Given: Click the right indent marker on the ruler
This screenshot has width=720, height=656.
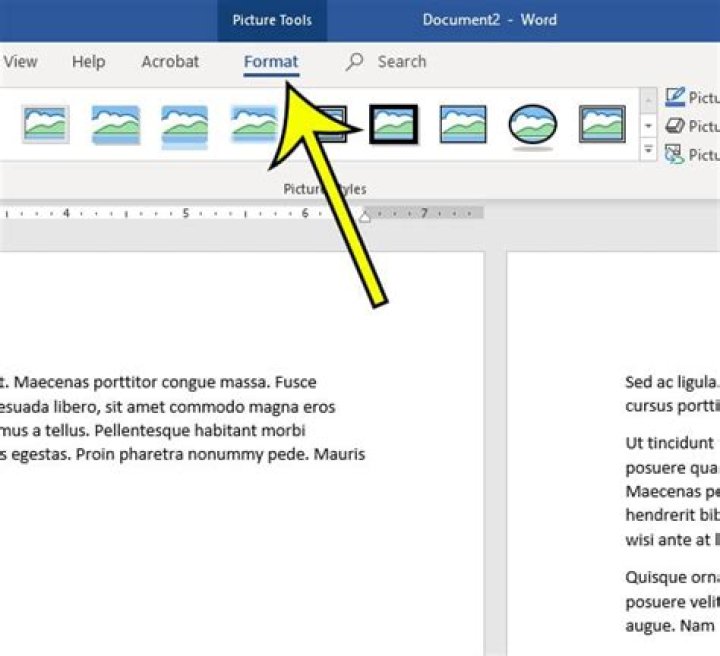Looking at the screenshot, I should click(x=365, y=216).
